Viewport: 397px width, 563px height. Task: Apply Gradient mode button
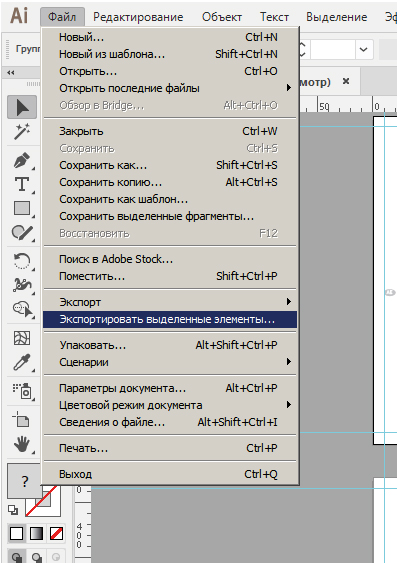coord(37,534)
